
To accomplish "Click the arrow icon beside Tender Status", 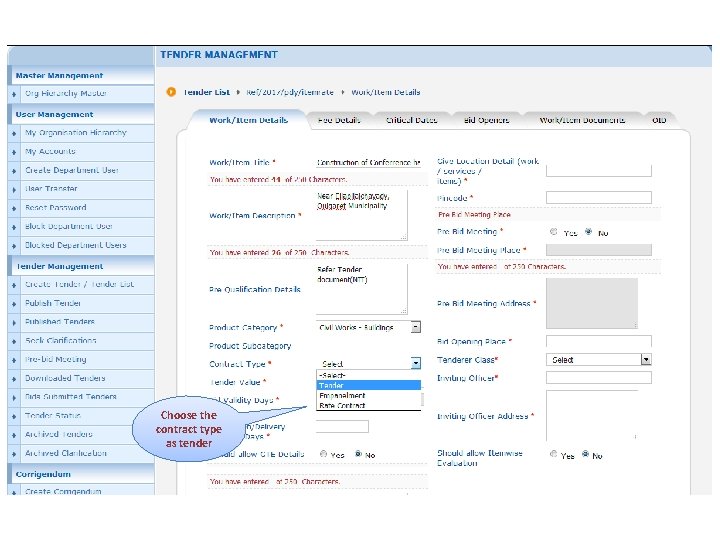I will (x=14, y=417).
